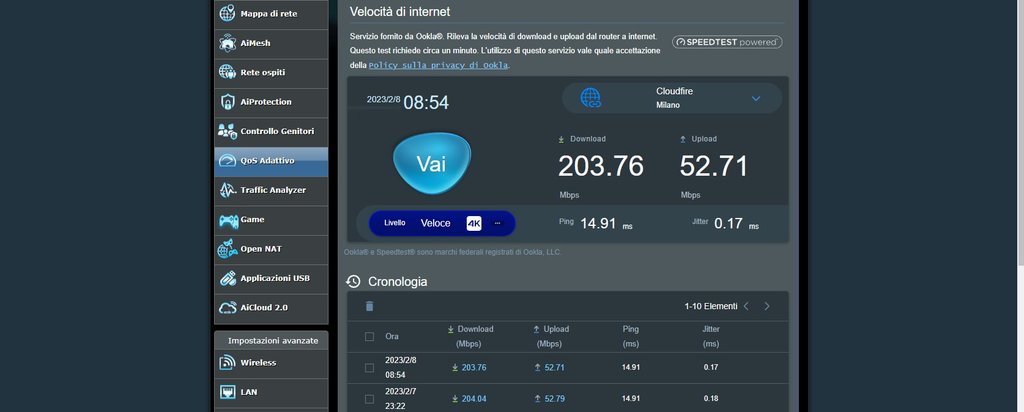Image resolution: width=1024 pixels, height=412 pixels.
Task: Open Game menu entry
Action: click(271, 219)
